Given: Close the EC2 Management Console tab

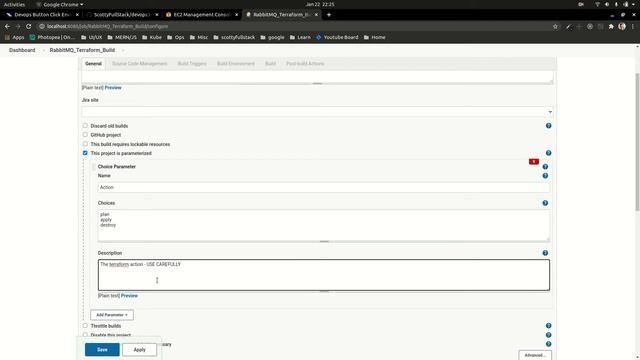Looking at the screenshot, I should pyautogui.click(x=236, y=15).
